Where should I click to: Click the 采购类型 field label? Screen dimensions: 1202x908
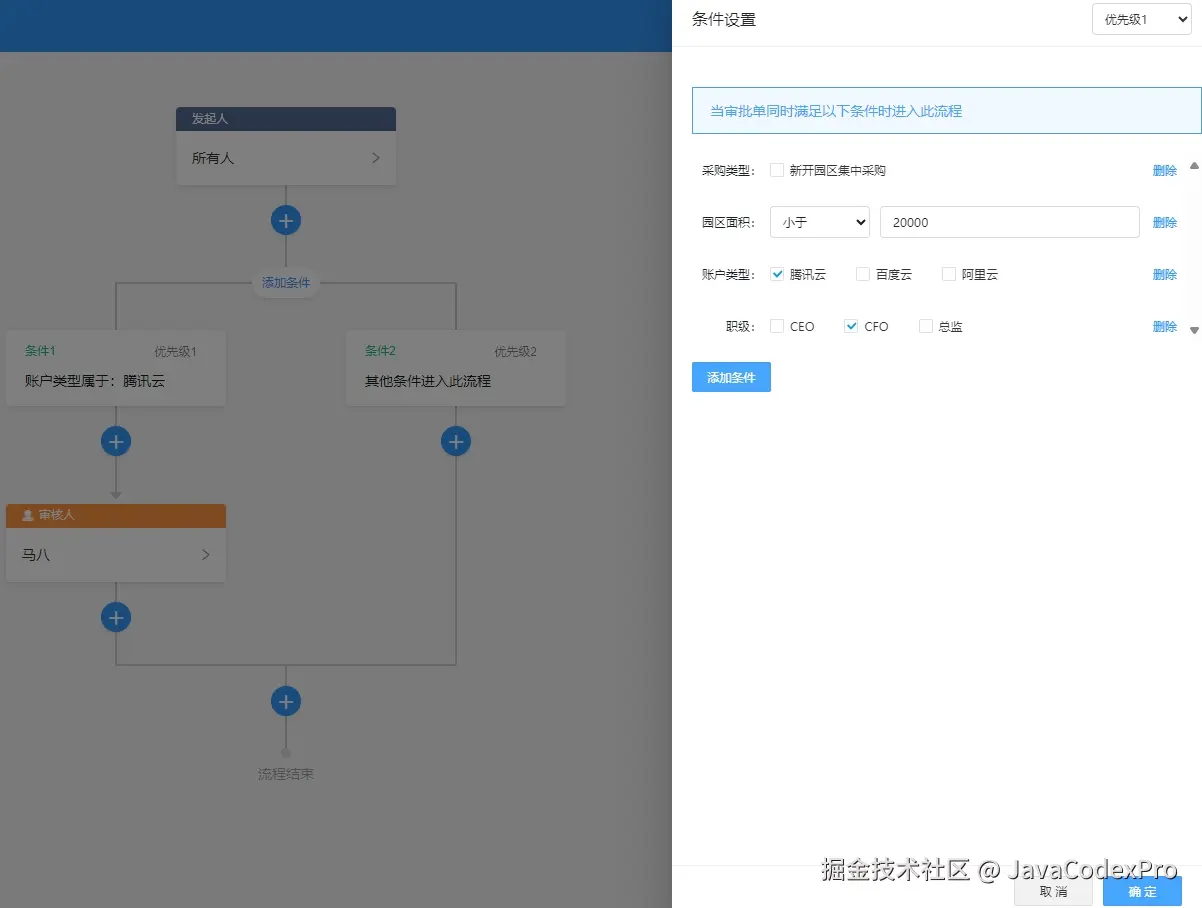pyautogui.click(x=728, y=170)
